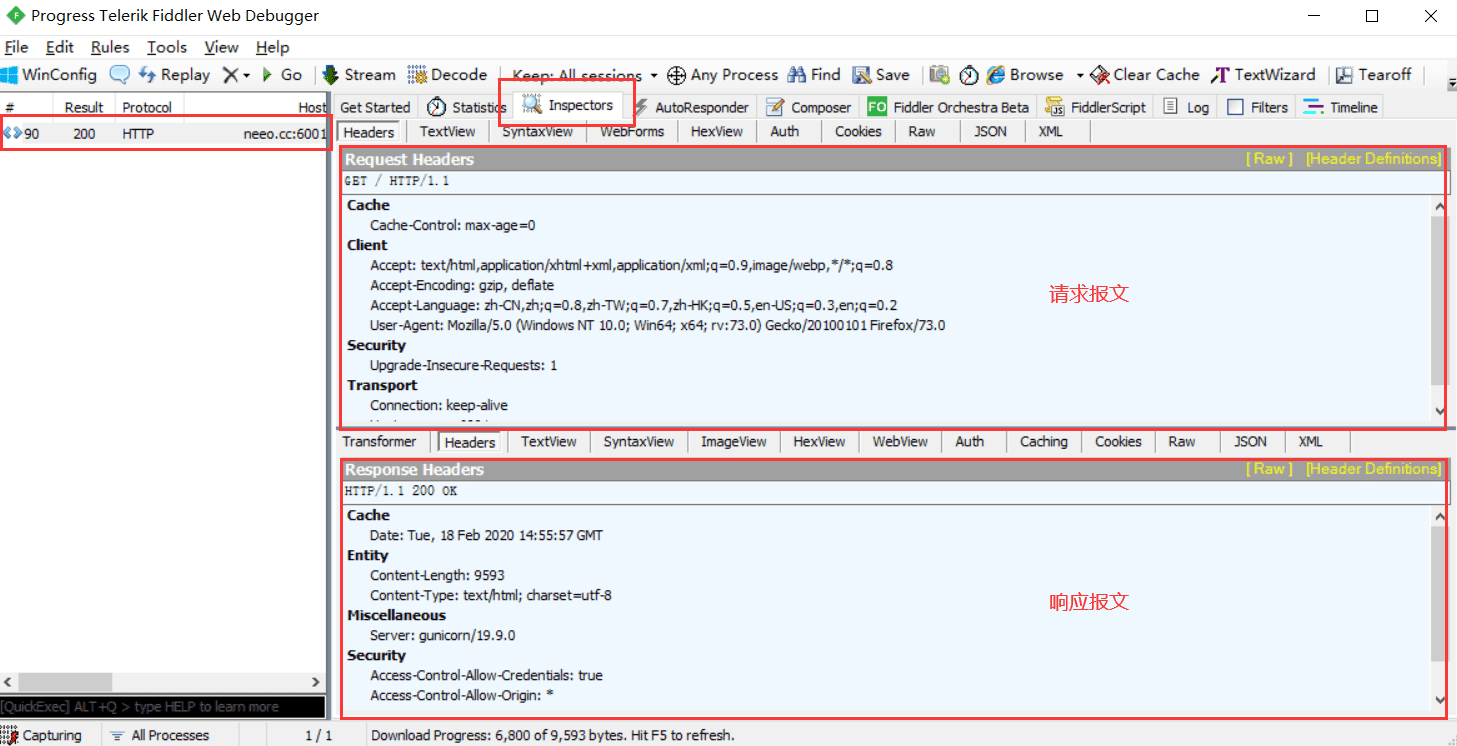Viewport: 1457px width, 746px height.
Task: Open the File menu
Action: point(16,47)
